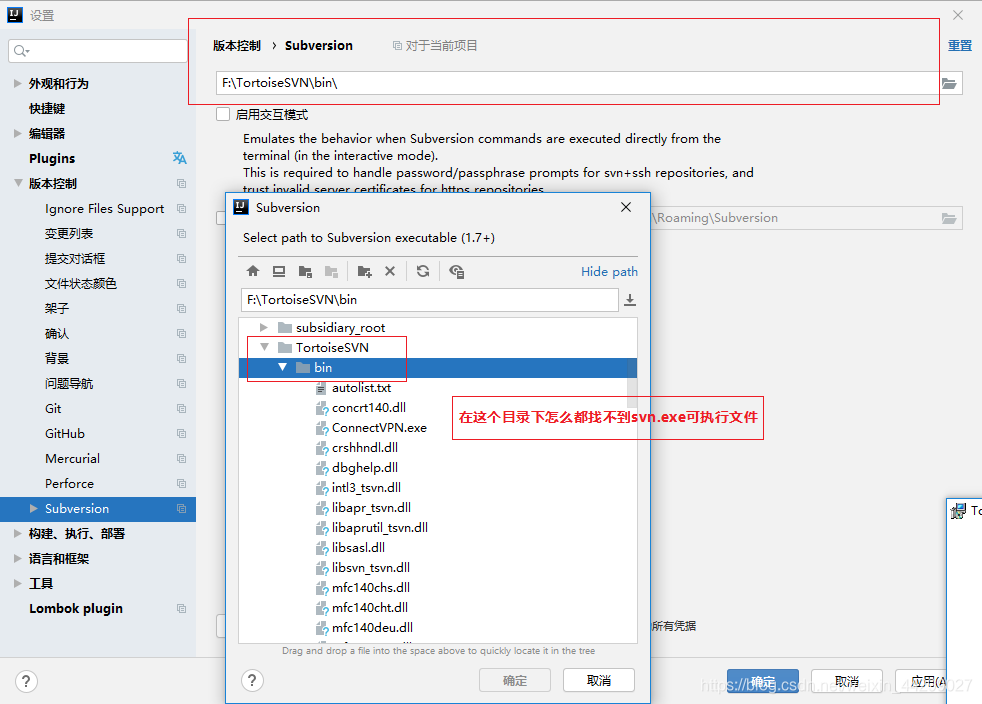Open 快捷键 settings page

[47, 108]
